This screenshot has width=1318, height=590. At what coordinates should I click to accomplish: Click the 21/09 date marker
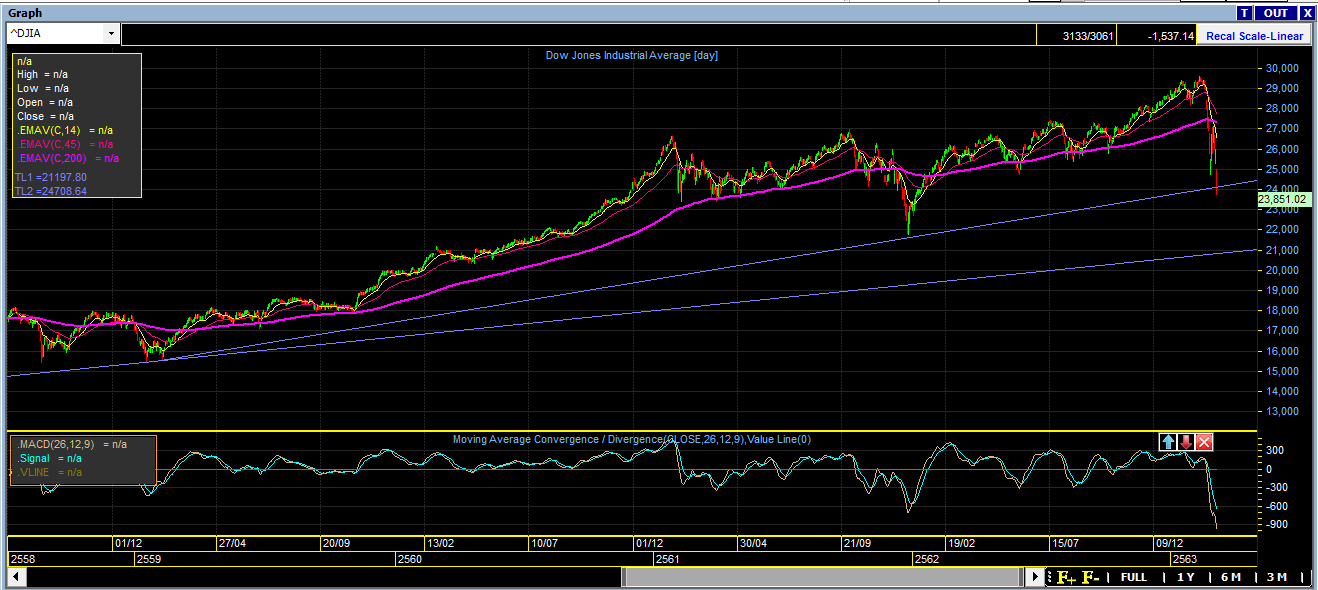tap(857, 544)
